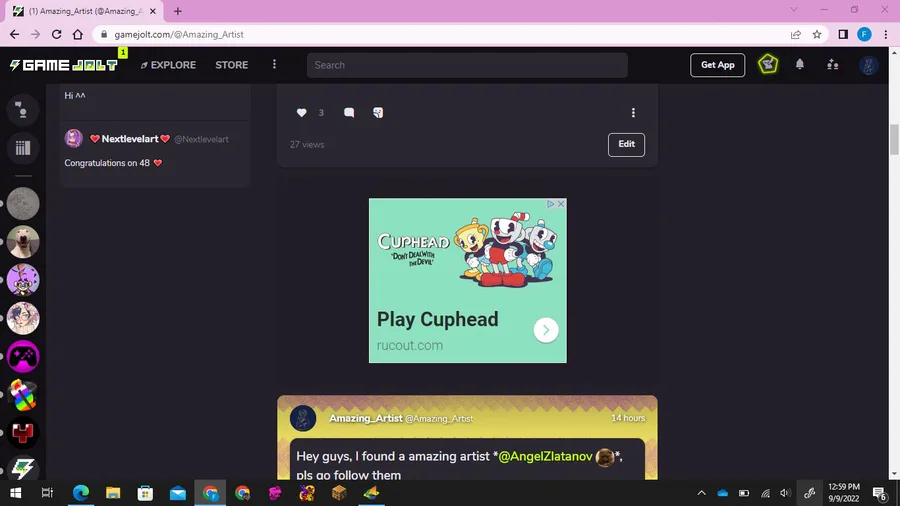Open Chrome profile F avatar

pos(864,34)
